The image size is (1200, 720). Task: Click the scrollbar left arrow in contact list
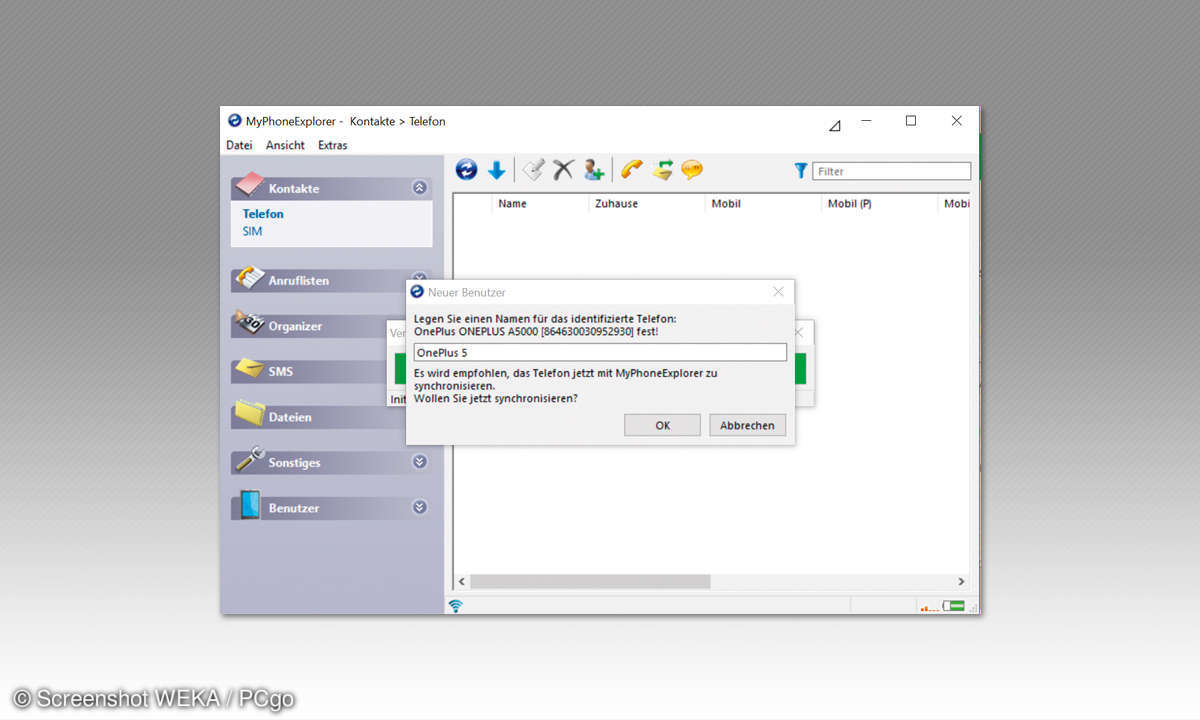pos(461,581)
